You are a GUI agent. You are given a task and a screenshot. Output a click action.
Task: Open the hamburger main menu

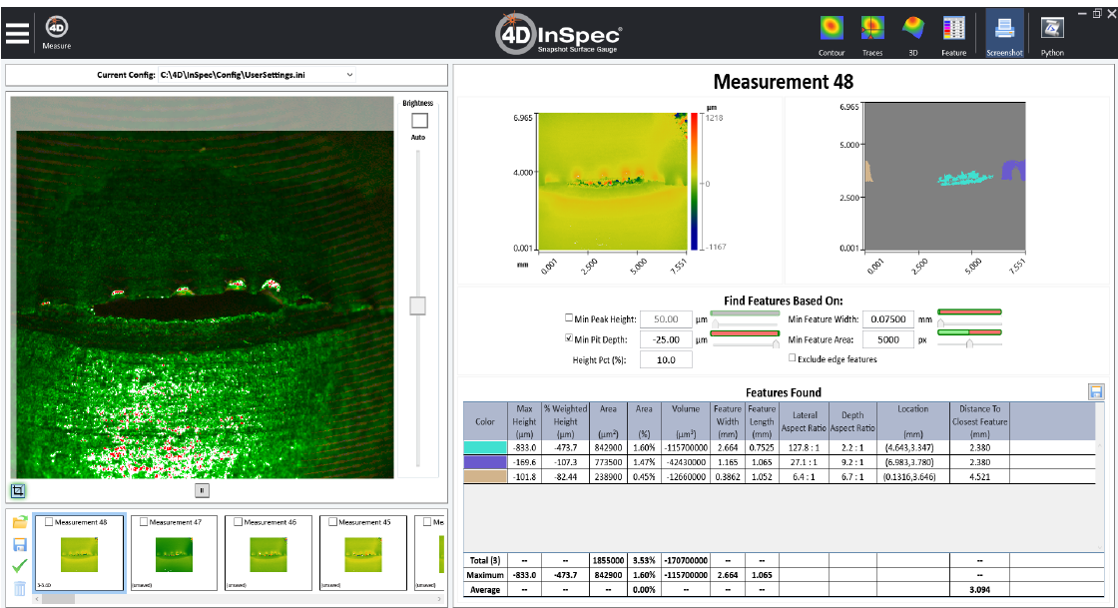coord(17,32)
